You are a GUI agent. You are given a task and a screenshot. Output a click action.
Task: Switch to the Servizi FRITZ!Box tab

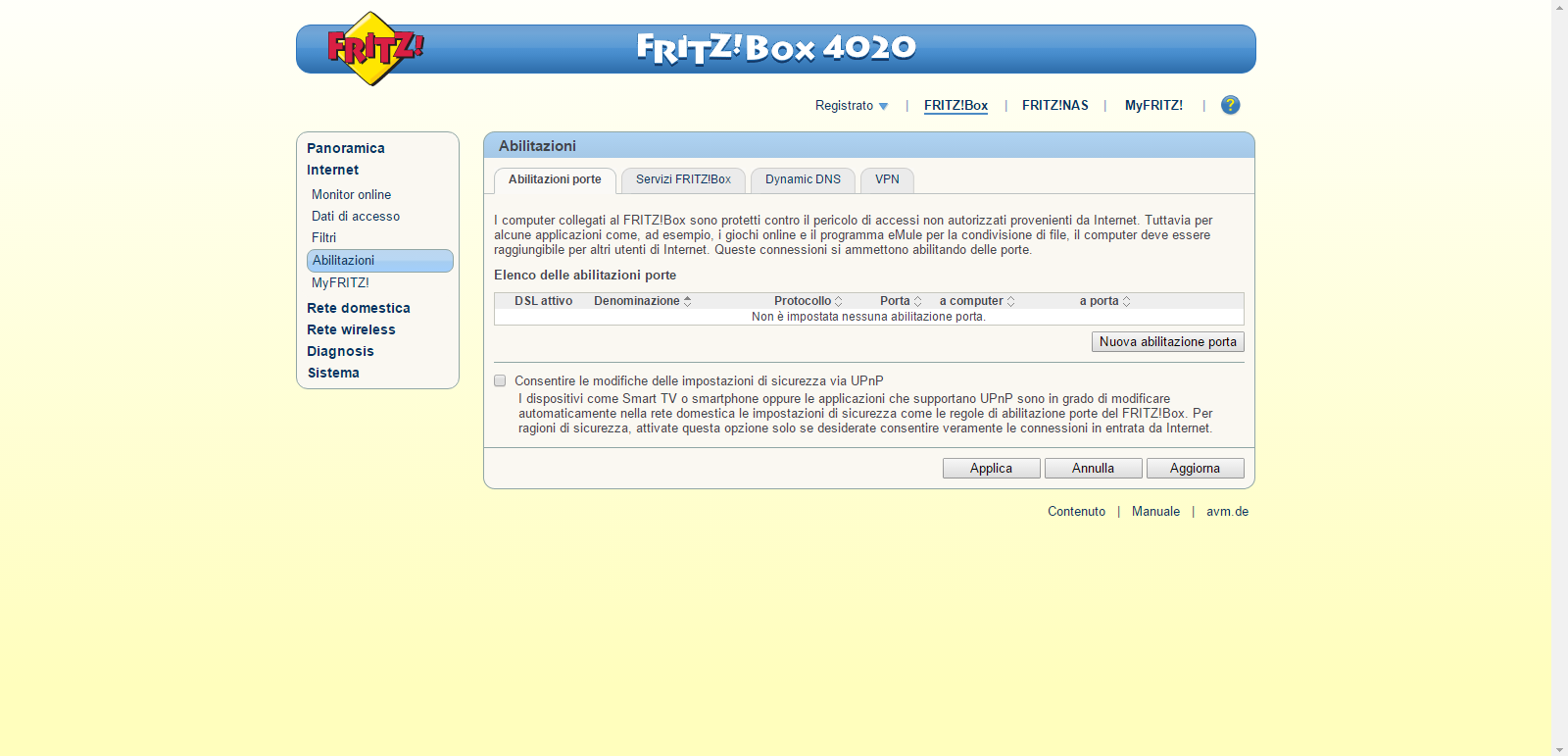pos(683,179)
